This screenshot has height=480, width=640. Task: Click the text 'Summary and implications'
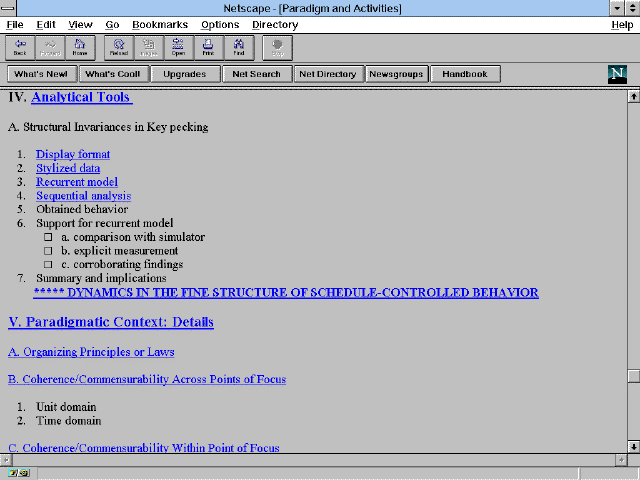[101, 278]
